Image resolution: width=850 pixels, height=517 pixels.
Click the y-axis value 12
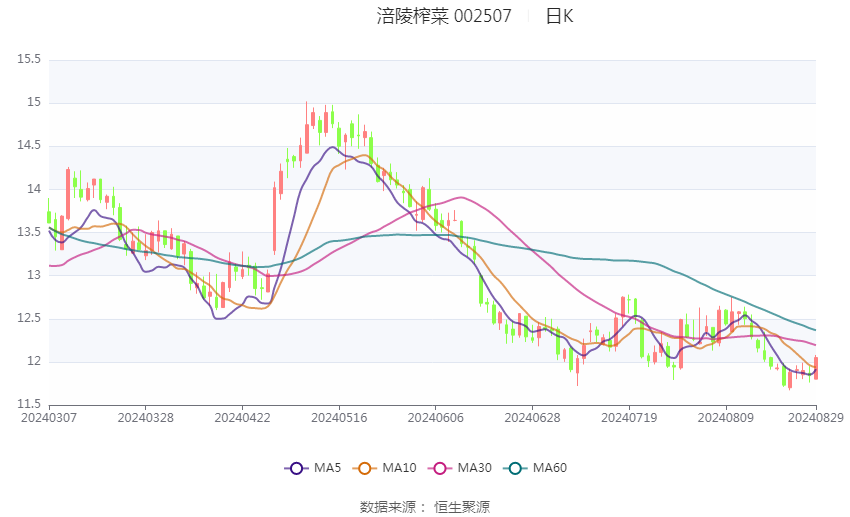pos(34,361)
